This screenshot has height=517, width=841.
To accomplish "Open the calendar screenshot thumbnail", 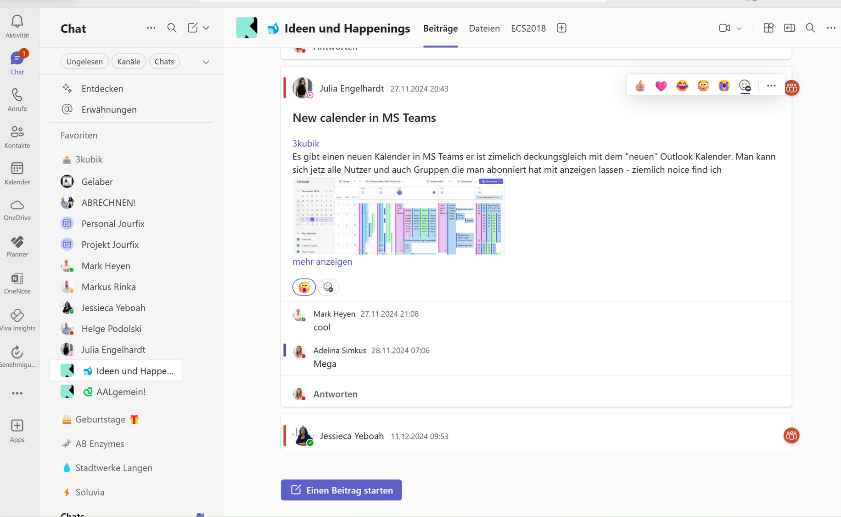I will coord(399,216).
